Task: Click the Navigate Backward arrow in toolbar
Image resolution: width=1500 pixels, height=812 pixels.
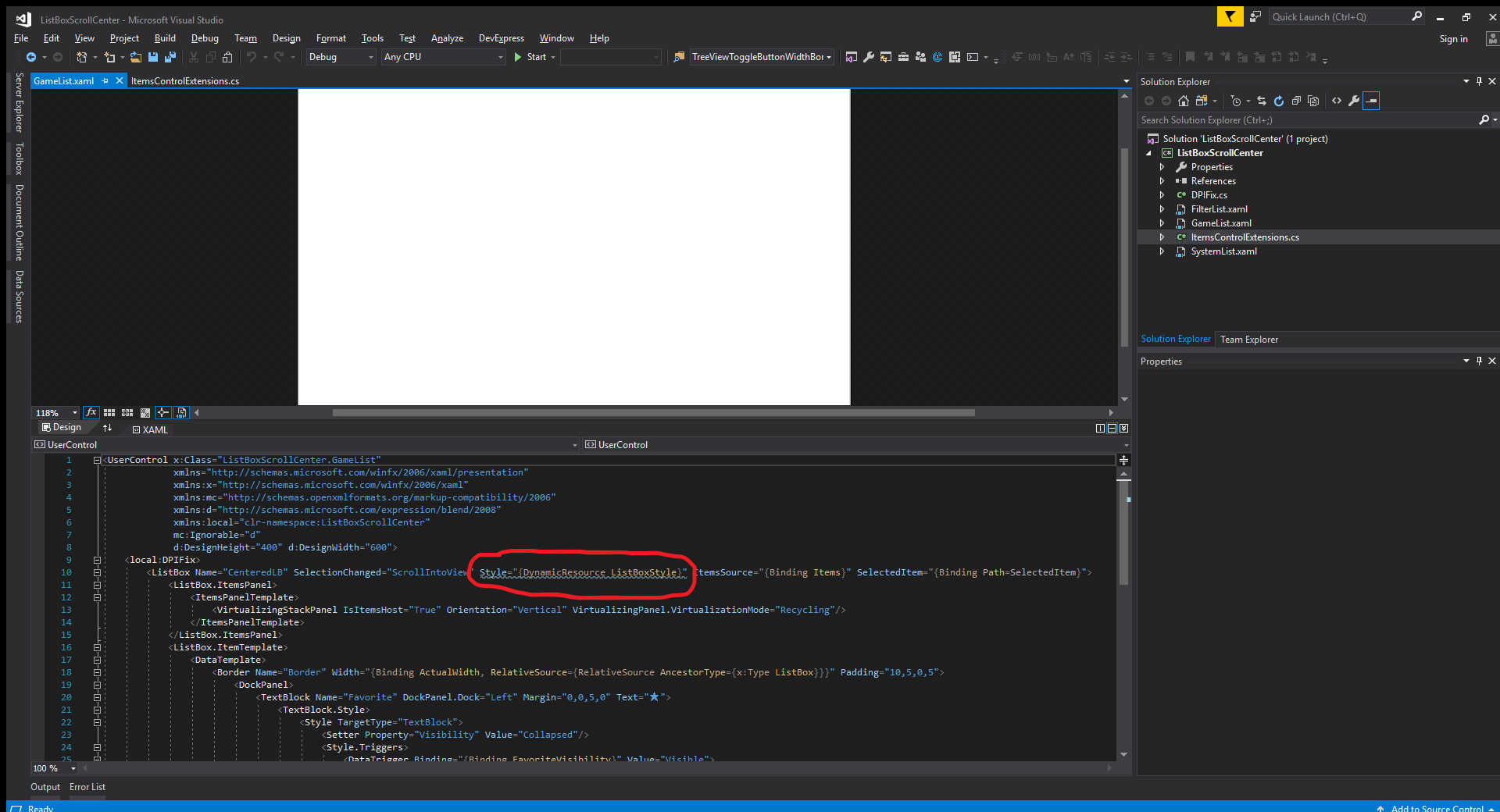Action: point(31,57)
